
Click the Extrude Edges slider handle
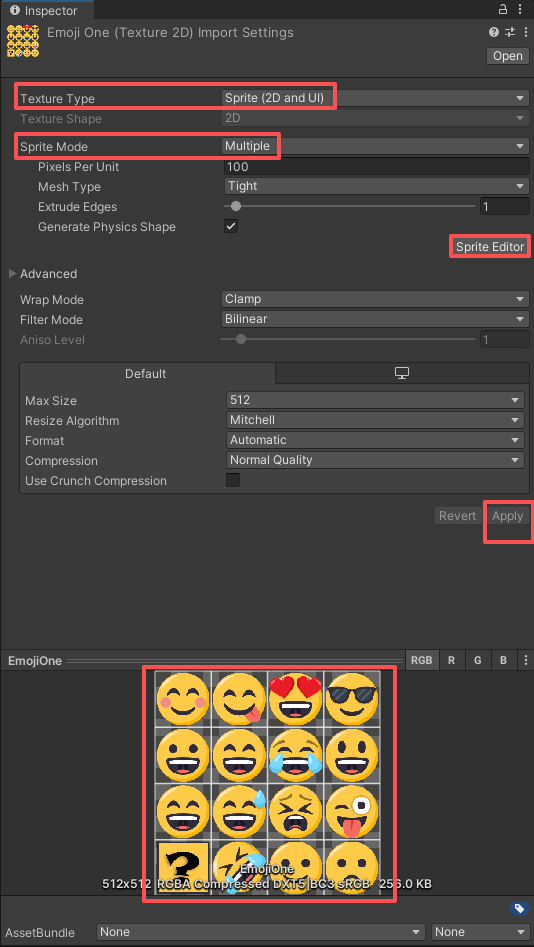pos(236,207)
